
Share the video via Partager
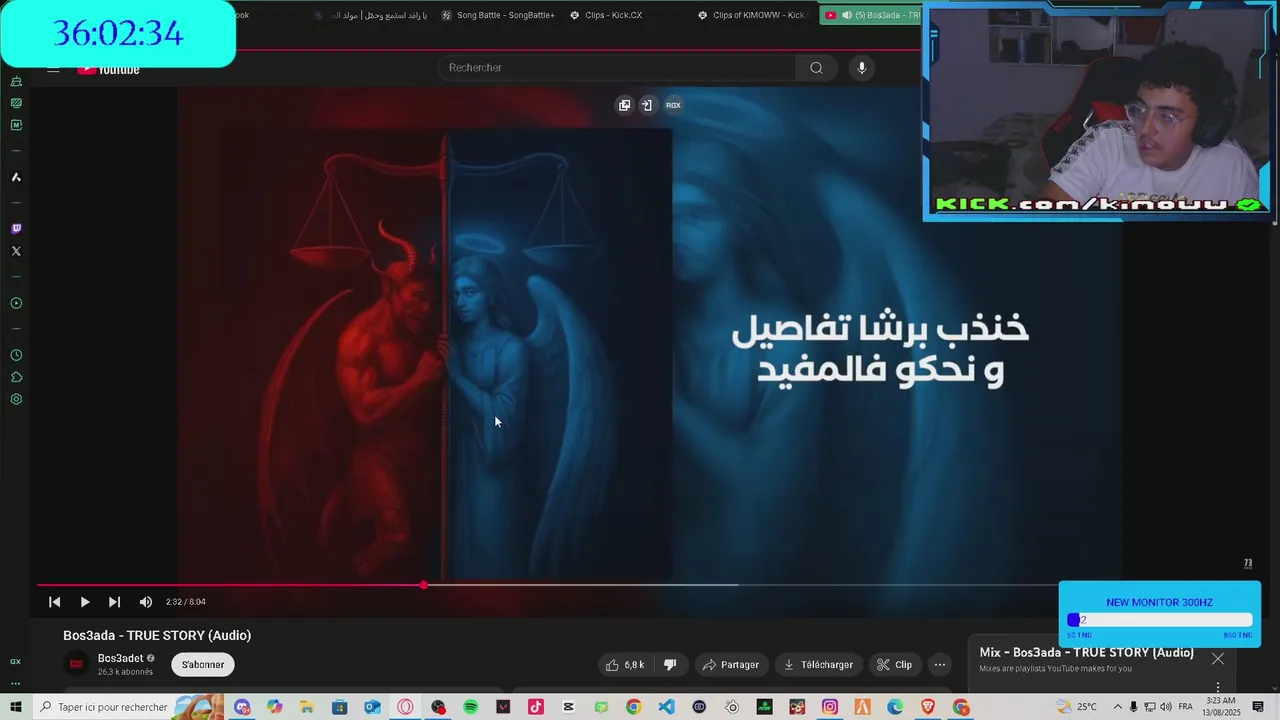point(731,665)
